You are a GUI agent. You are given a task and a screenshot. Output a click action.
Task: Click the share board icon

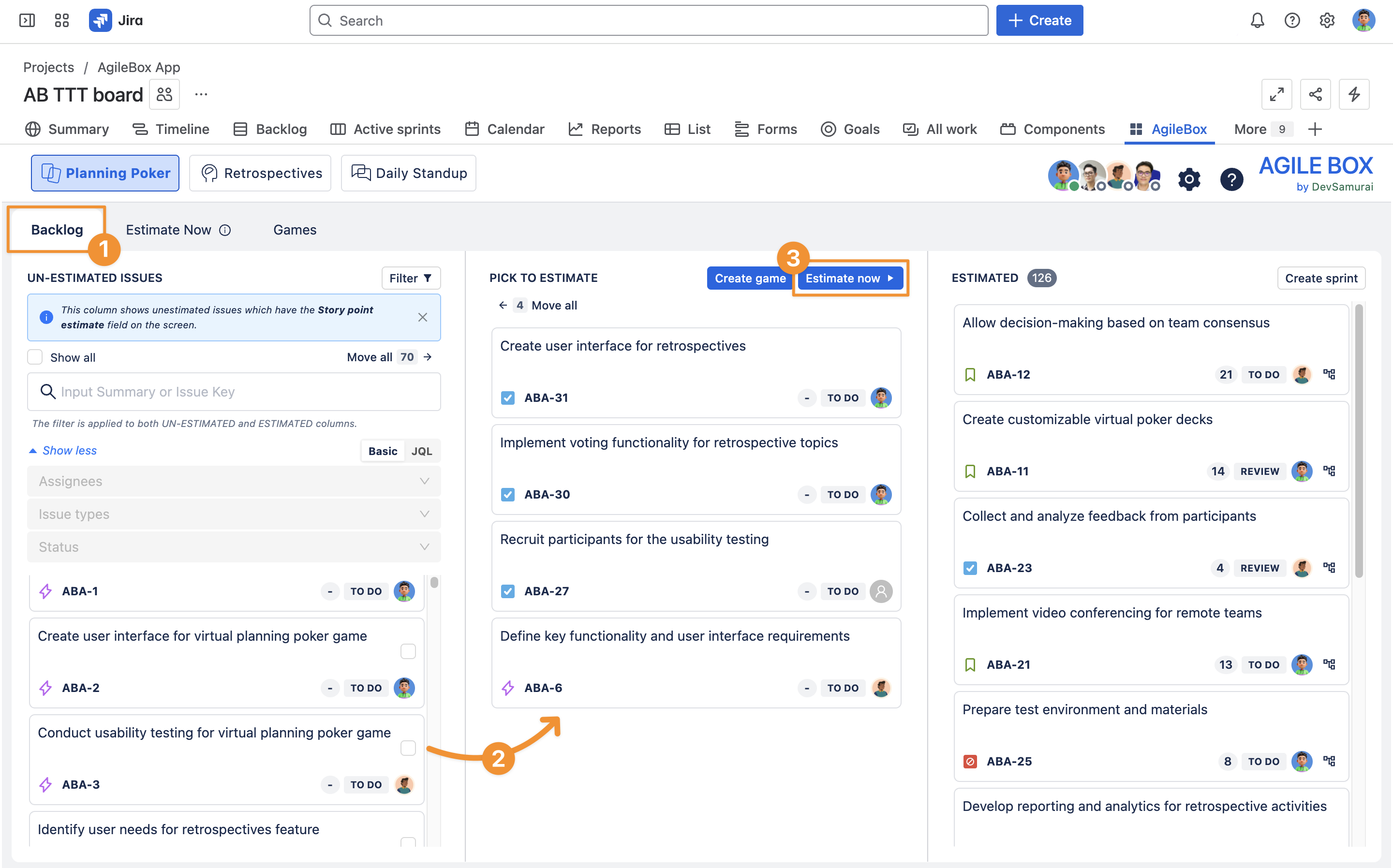pyautogui.click(x=1315, y=94)
